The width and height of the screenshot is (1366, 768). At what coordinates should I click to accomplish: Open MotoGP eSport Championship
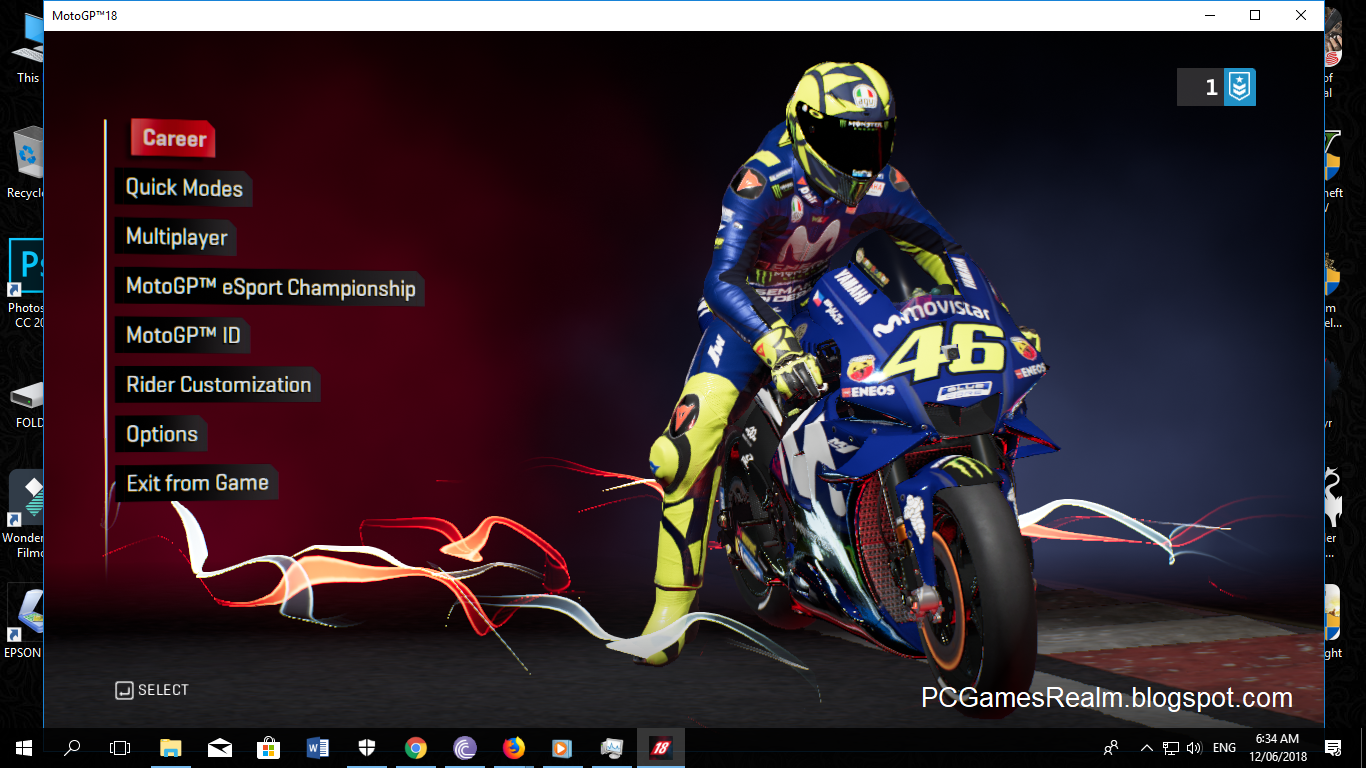pos(270,287)
